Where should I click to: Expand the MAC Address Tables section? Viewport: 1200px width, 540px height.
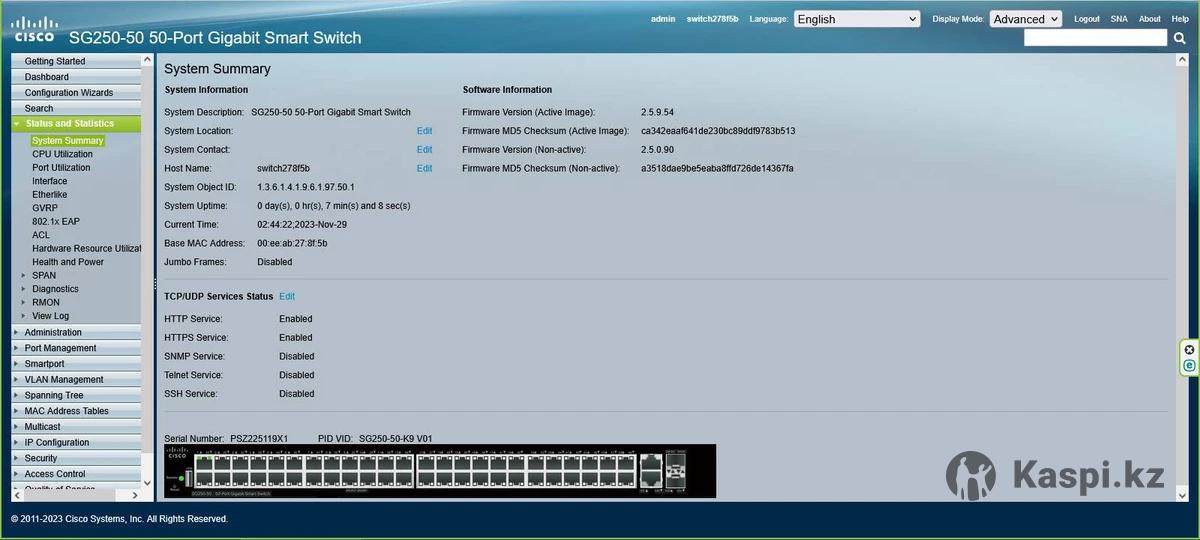click(x=76, y=411)
